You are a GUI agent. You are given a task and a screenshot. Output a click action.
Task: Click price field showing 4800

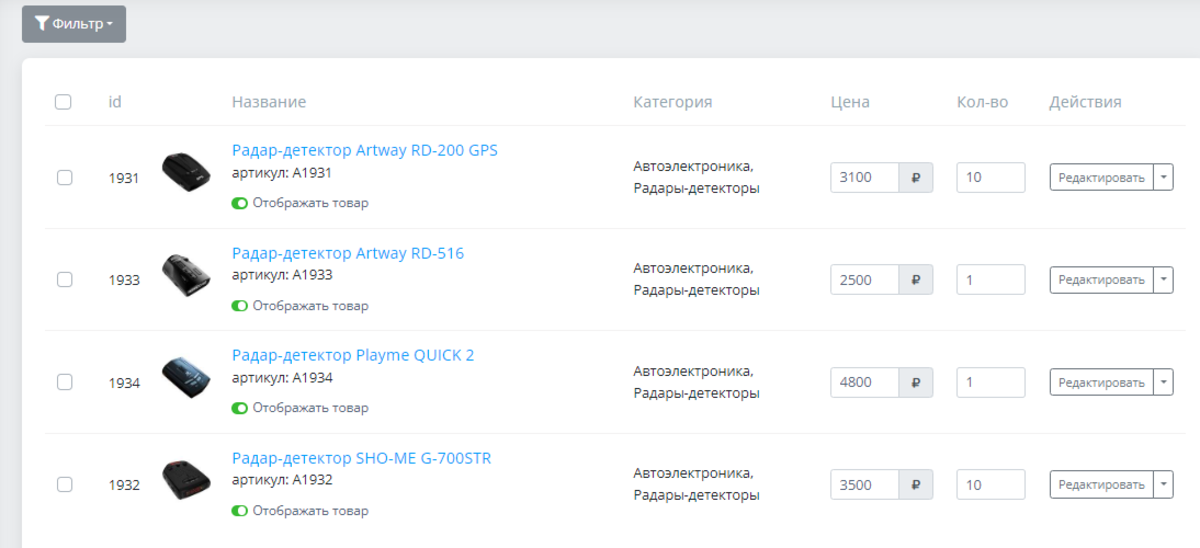(865, 382)
